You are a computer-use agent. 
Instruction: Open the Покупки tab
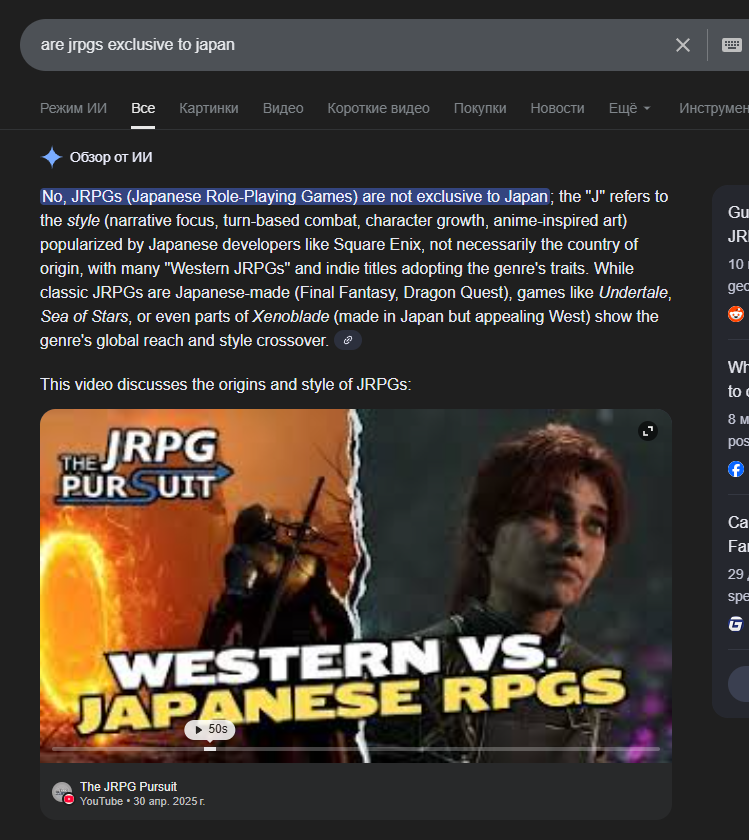pyautogui.click(x=480, y=108)
